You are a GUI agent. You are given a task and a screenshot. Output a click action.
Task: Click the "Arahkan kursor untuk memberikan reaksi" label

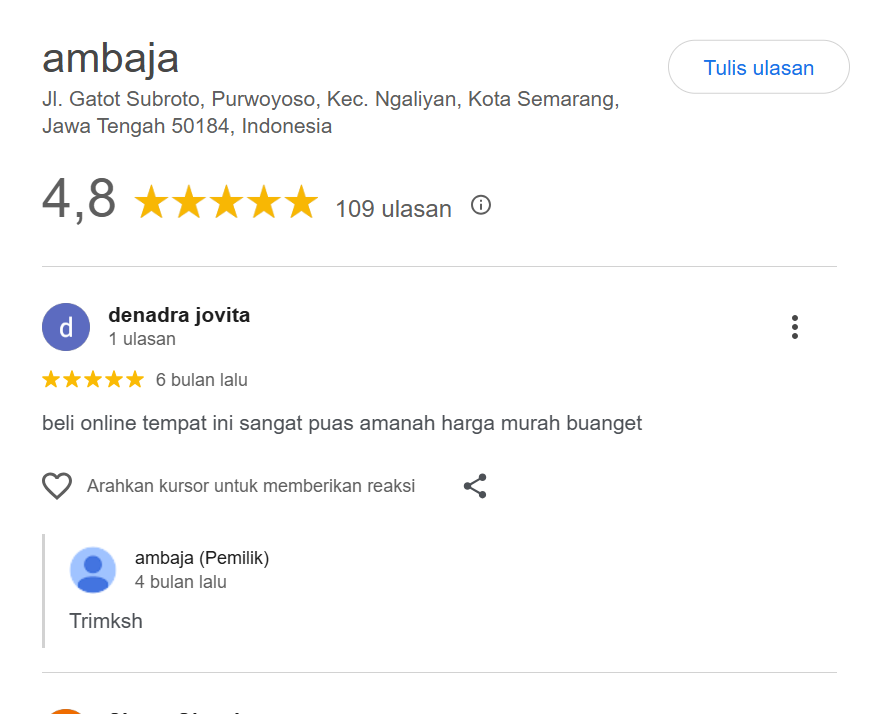[251, 486]
